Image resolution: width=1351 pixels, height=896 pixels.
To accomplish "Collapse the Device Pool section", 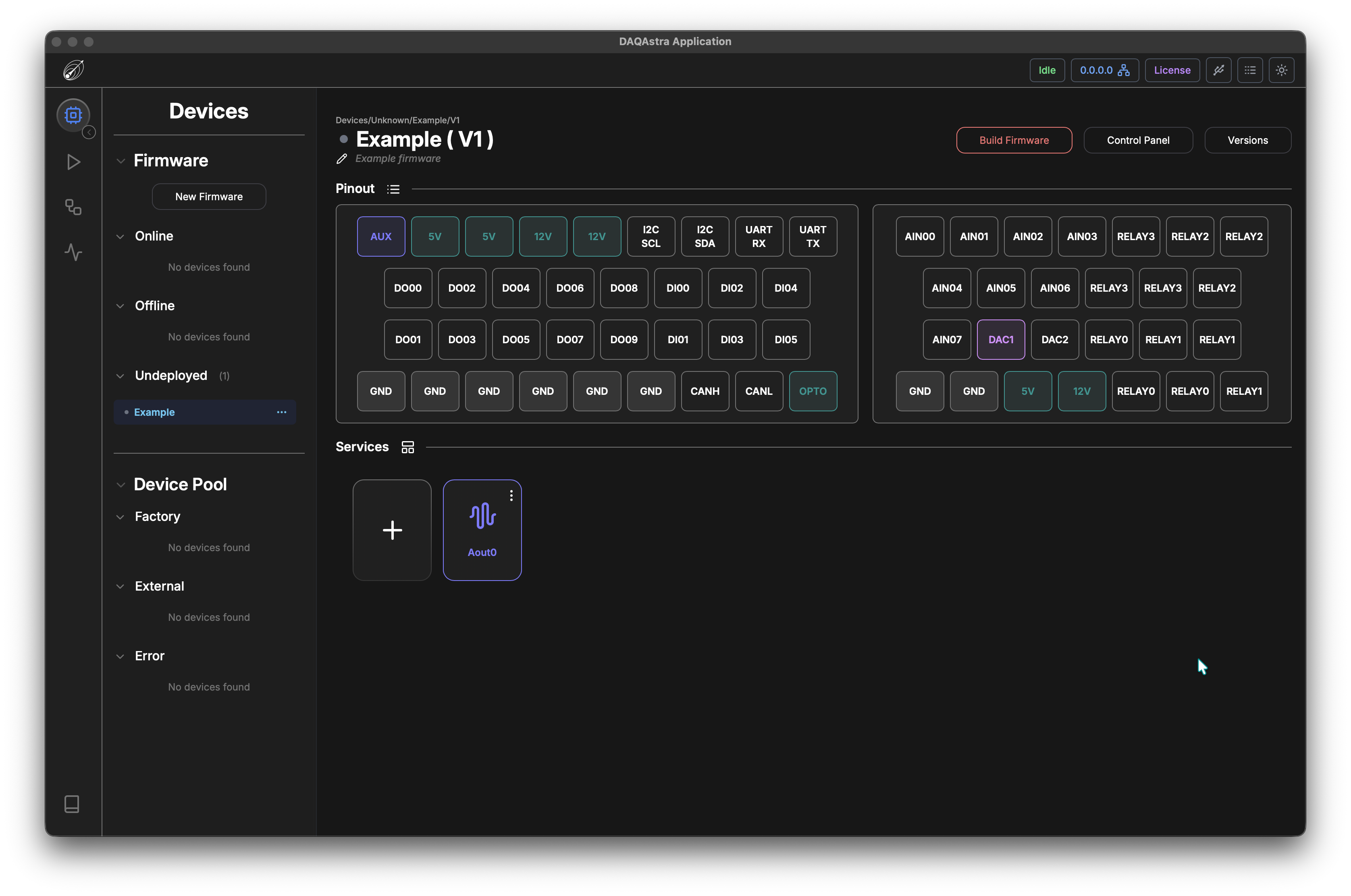I will point(121,485).
